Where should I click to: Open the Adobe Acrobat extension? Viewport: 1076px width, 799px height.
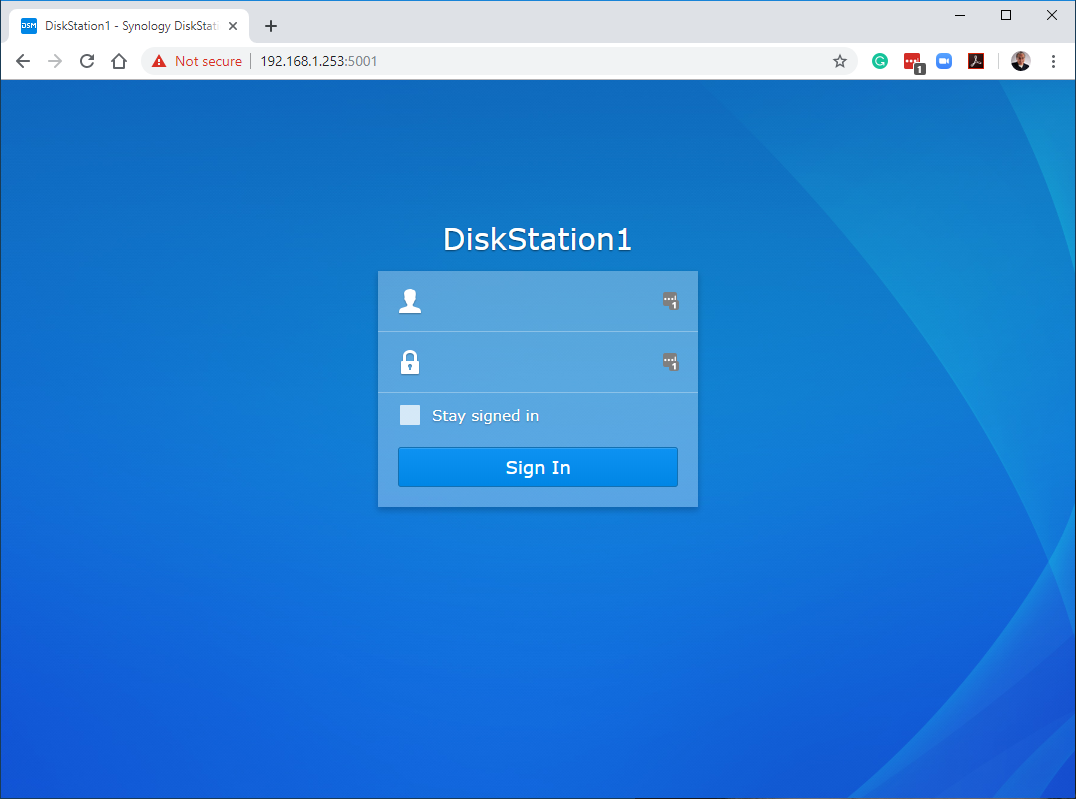coord(976,61)
